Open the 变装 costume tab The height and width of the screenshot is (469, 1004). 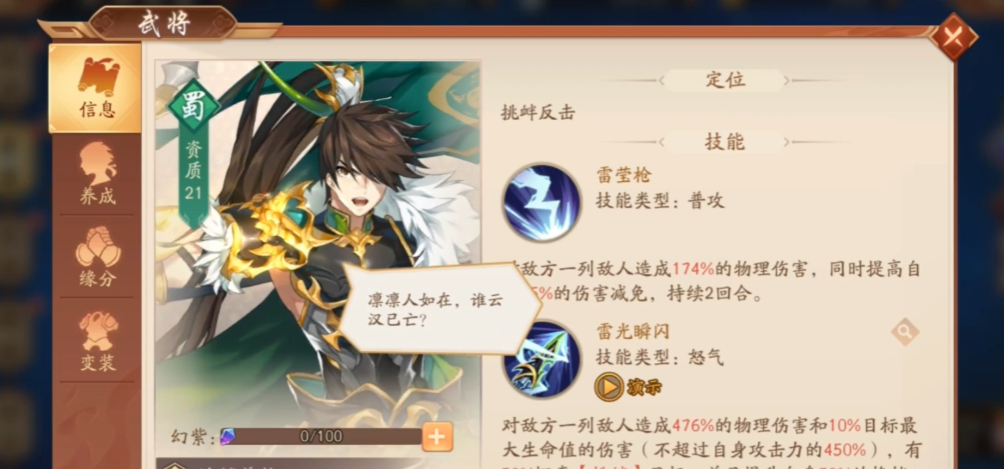[x=97, y=340]
